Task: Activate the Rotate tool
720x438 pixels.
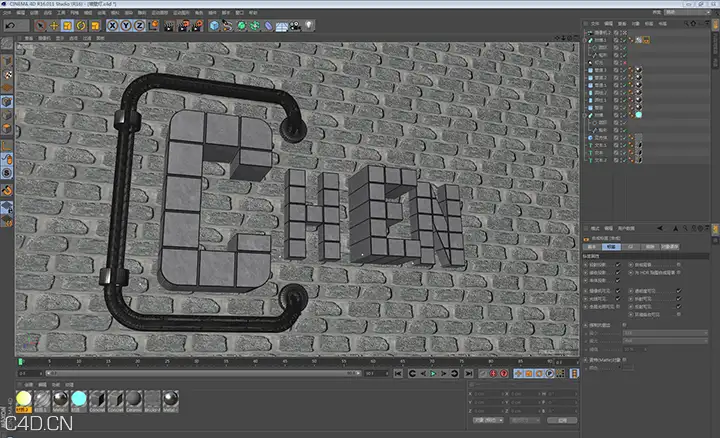Action: [81, 26]
